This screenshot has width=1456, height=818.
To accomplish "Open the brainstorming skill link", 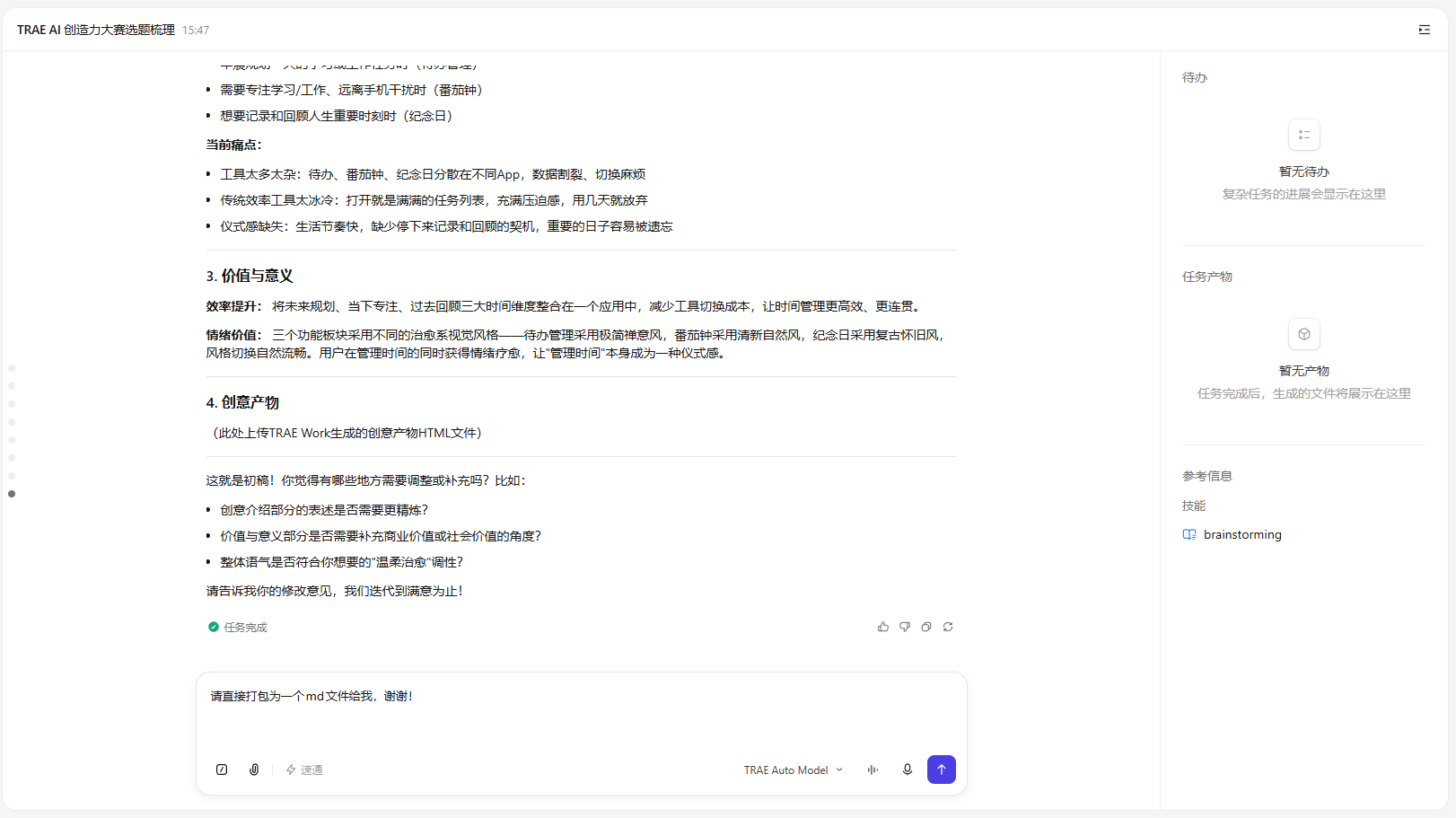I will 1242,534.
